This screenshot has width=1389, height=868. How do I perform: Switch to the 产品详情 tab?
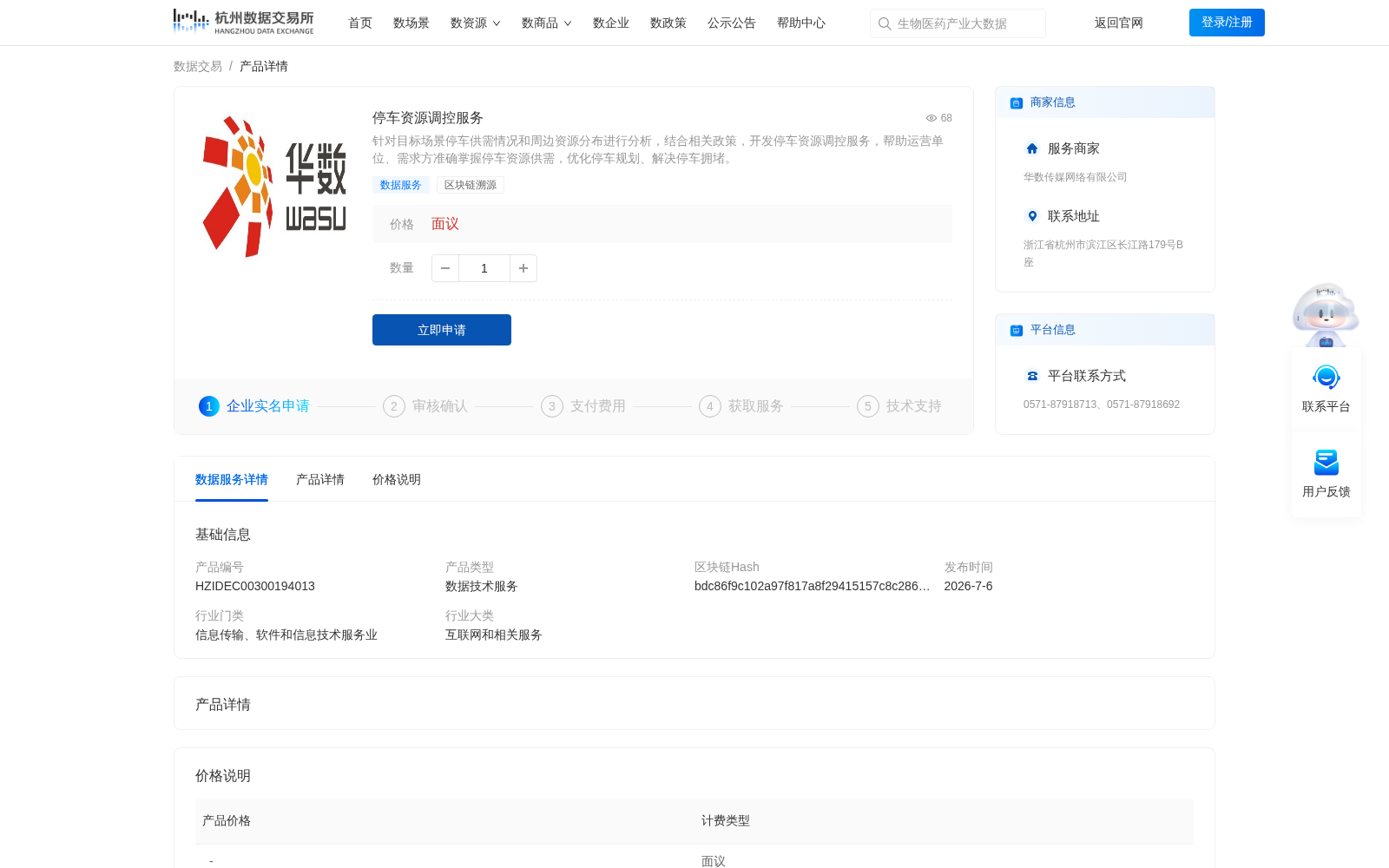click(x=320, y=480)
